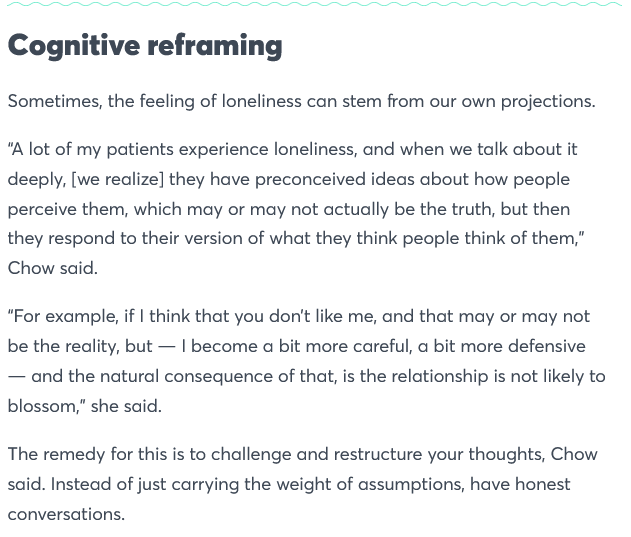Click the words "blossom," she said.

[84, 406]
